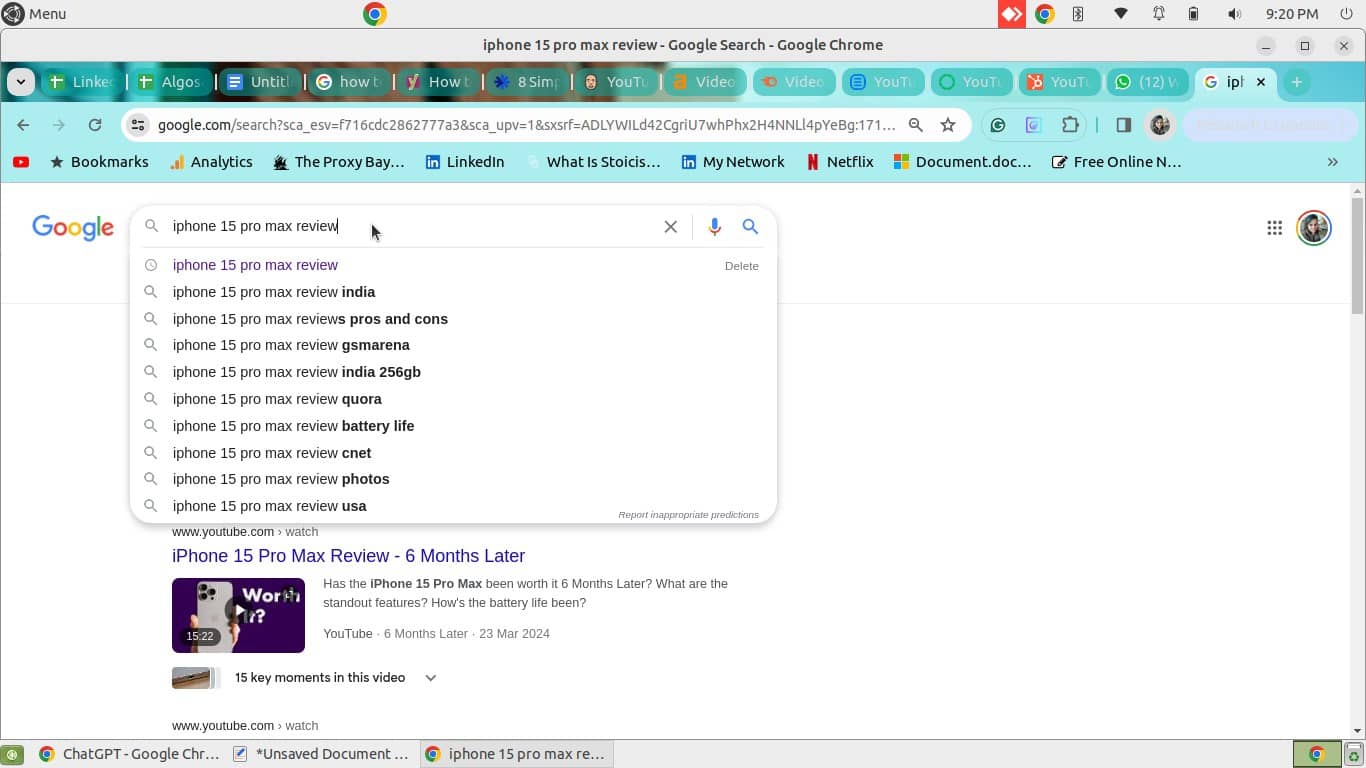Switch to ChatGPT - Google Chrome taskbar window

pos(128,754)
